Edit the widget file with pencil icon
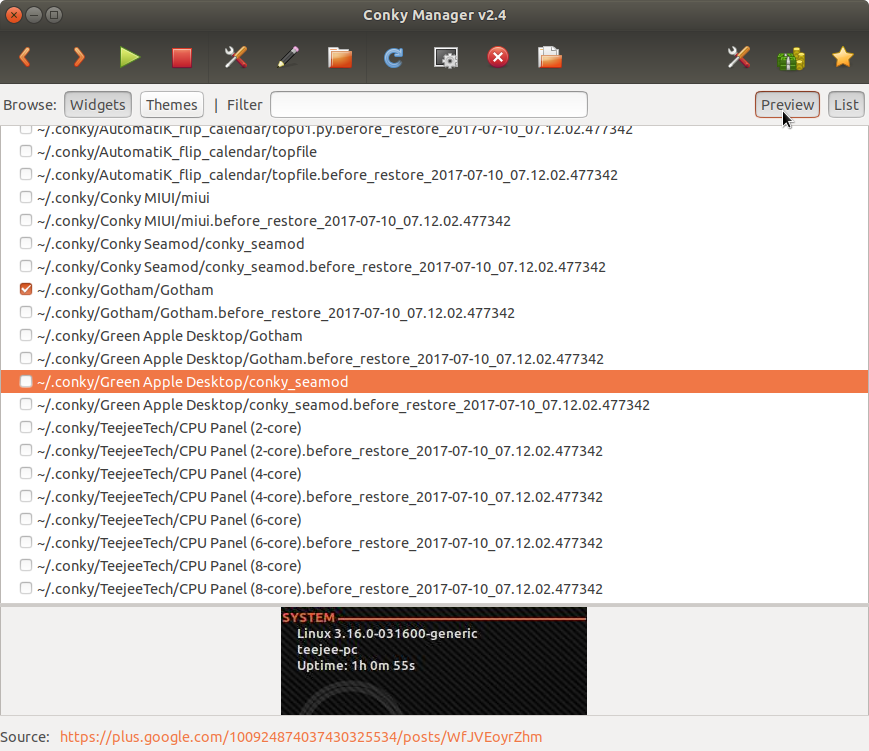 [x=288, y=57]
